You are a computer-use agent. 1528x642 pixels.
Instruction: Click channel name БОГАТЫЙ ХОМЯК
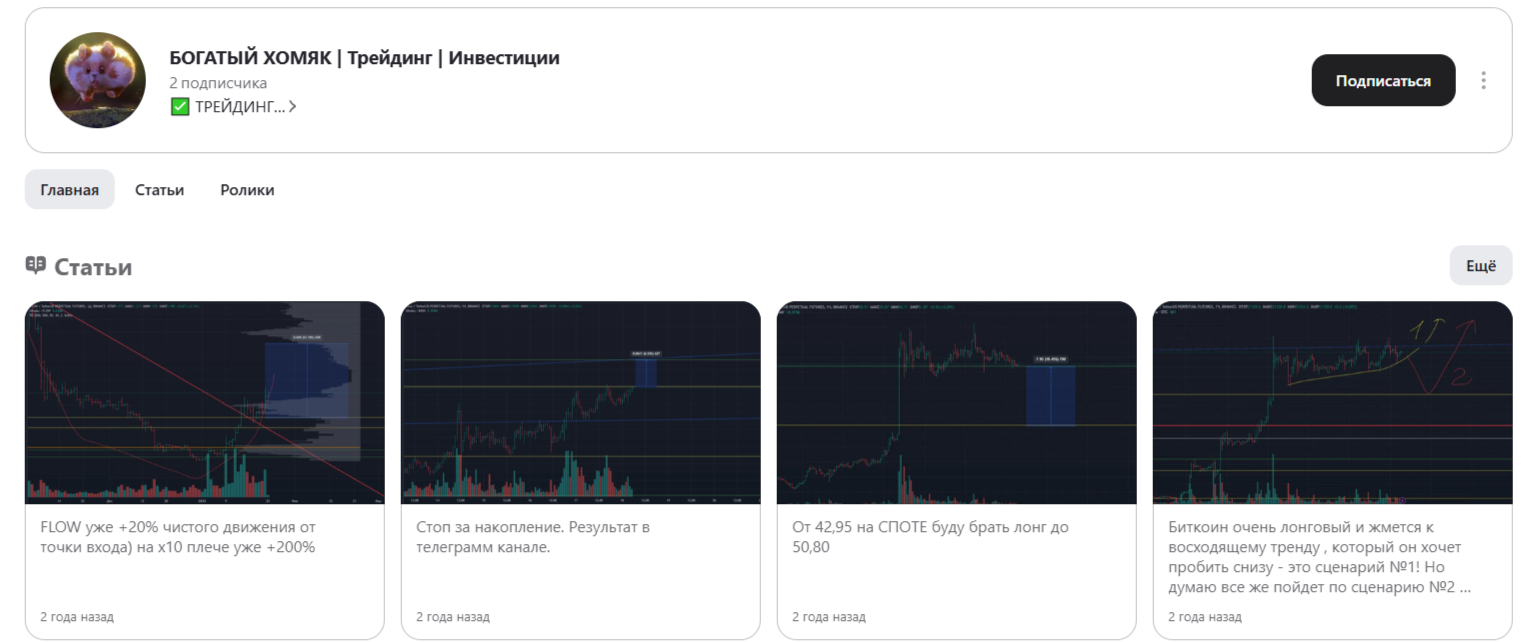(364, 58)
